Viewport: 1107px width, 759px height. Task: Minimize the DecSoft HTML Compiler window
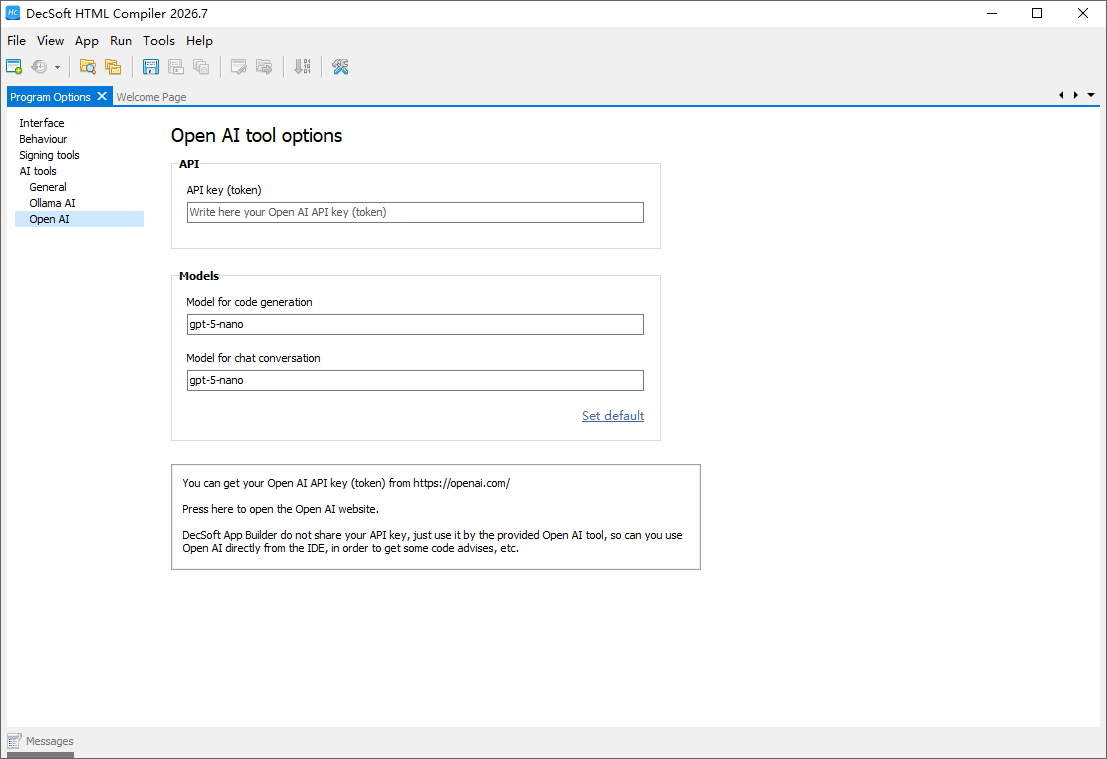992,13
